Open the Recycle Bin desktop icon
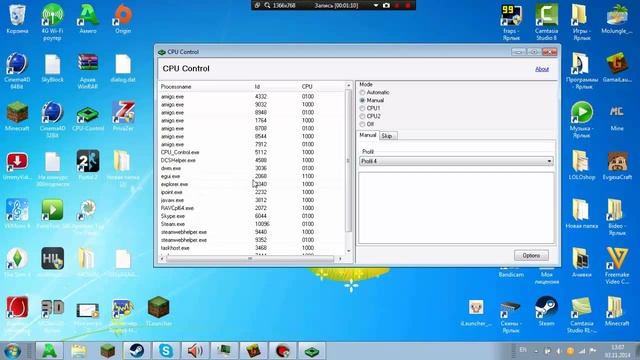This screenshot has height=360, width=640. [x=17, y=19]
